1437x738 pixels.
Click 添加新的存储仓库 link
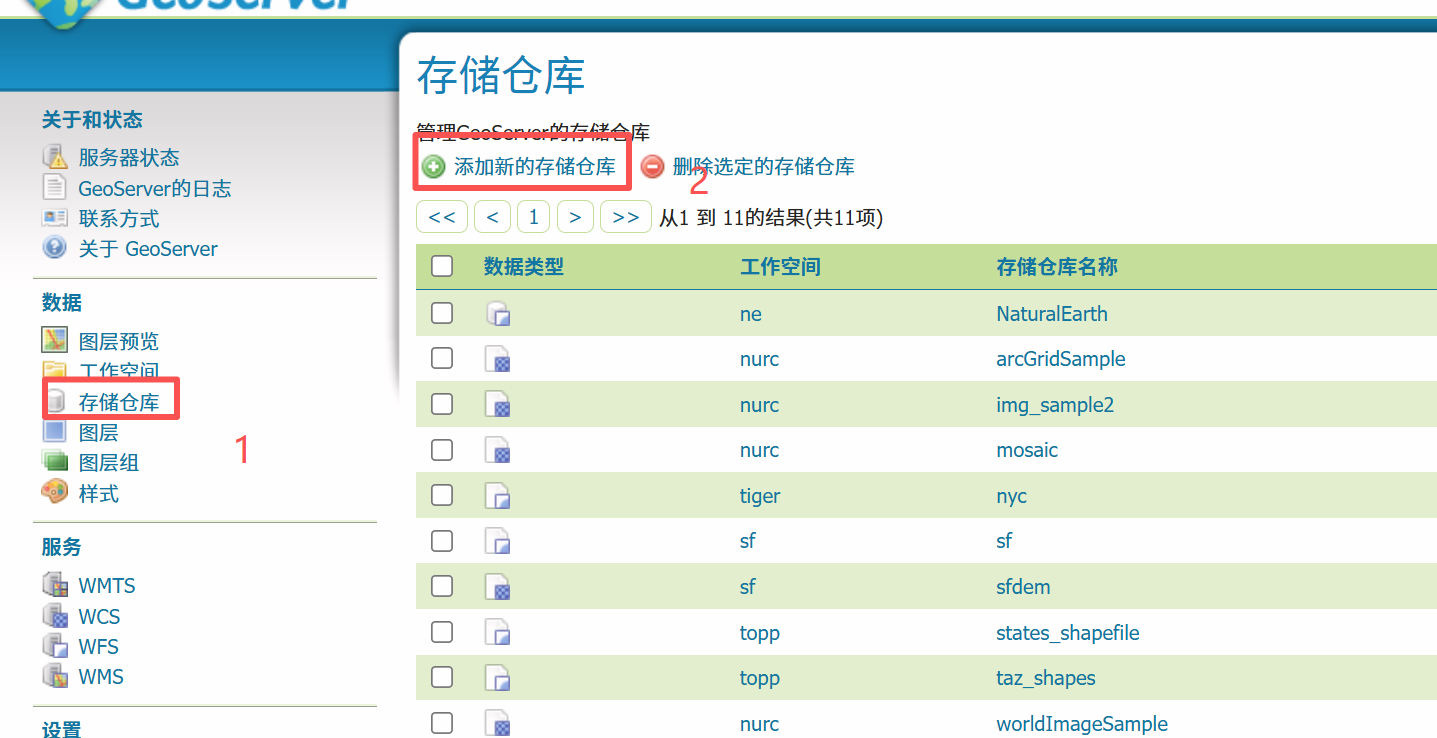pos(535,167)
